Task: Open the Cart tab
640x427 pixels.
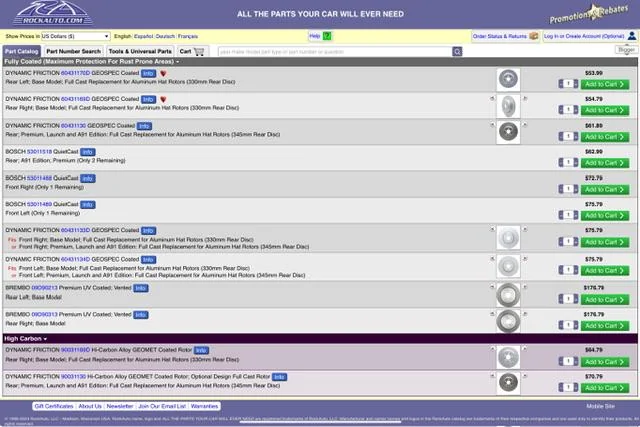Action: pyautogui.click(x=193, y=51)
